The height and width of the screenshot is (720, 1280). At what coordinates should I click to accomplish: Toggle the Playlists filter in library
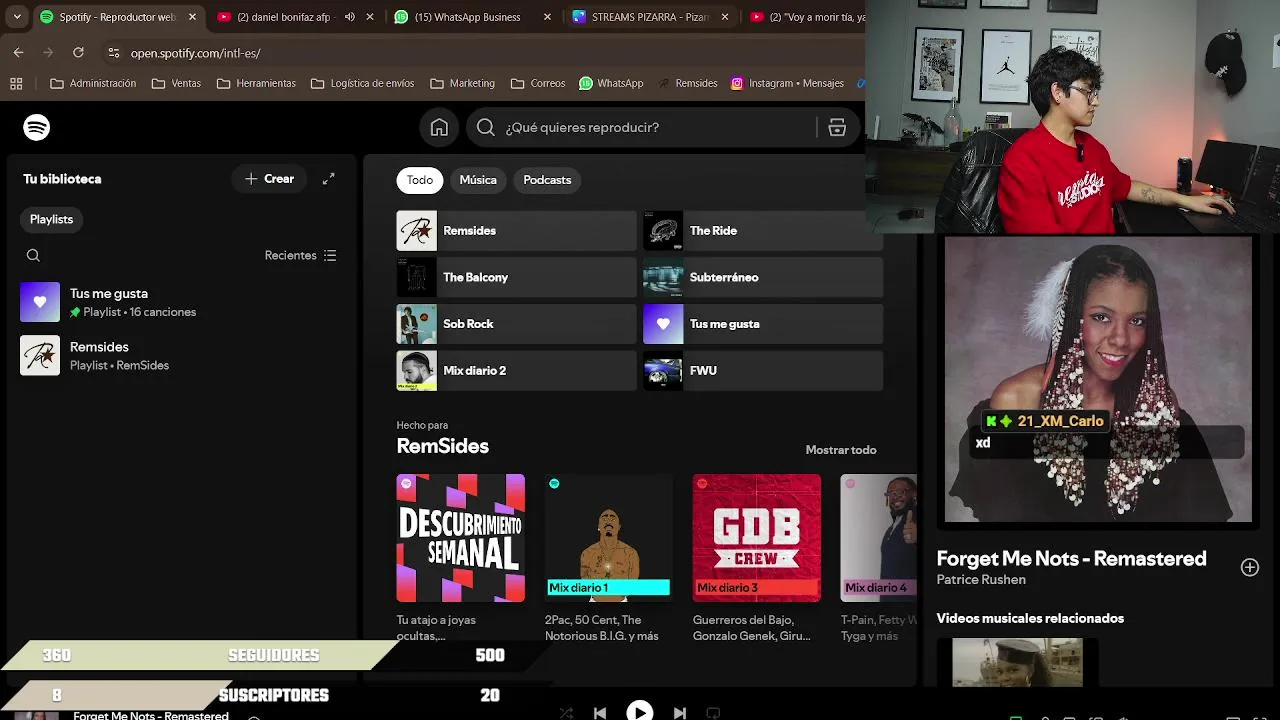pos(51,219)
